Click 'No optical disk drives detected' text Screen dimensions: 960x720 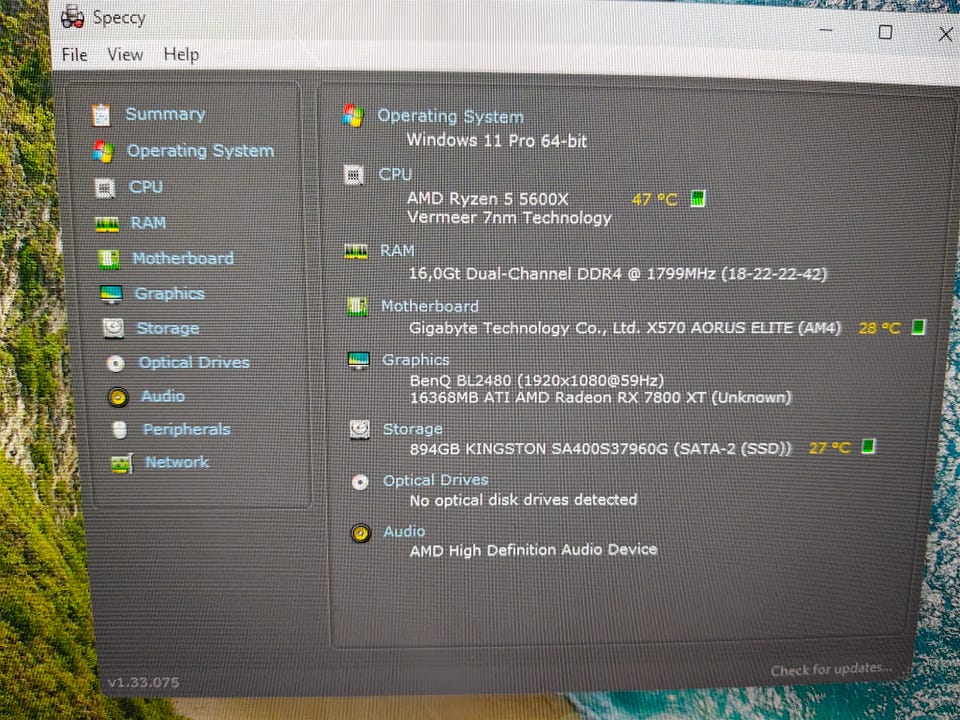tap(523, 500)
